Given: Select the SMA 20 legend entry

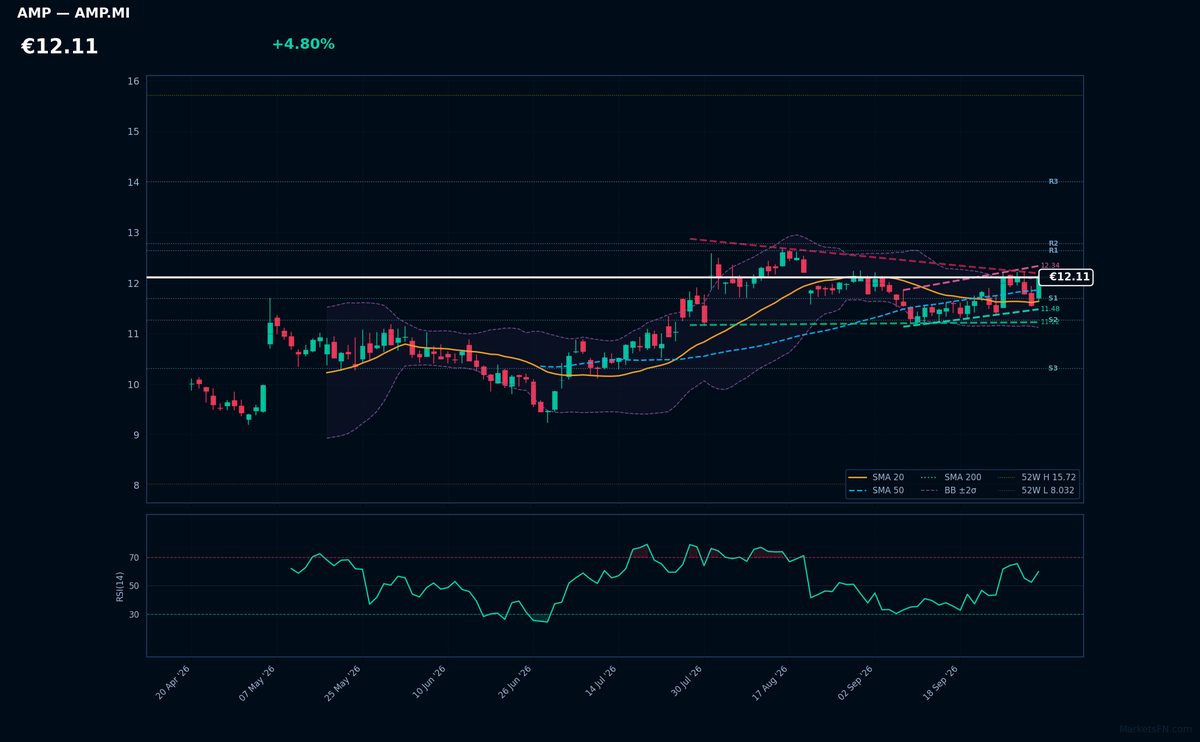Looking at the screenshot, I should (x=876, y=478).
